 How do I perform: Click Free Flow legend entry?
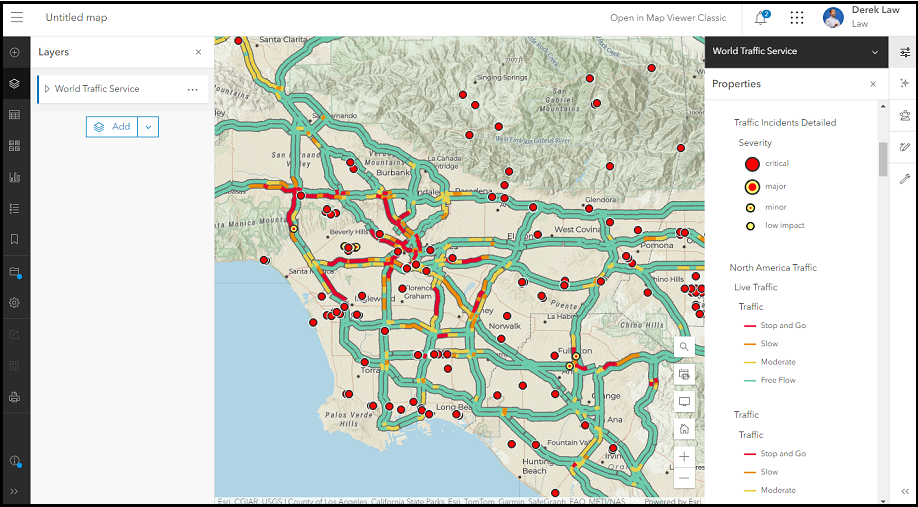[778, 381]
